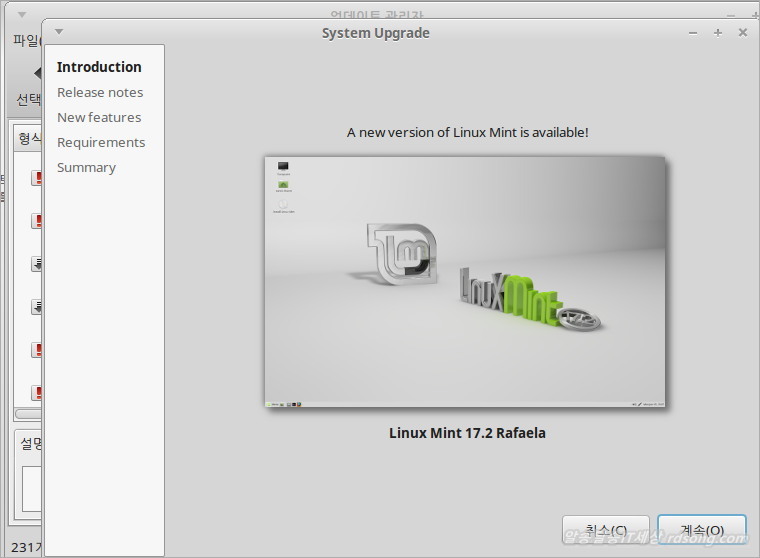
Task: Go to the New features section
Action: 99,117
